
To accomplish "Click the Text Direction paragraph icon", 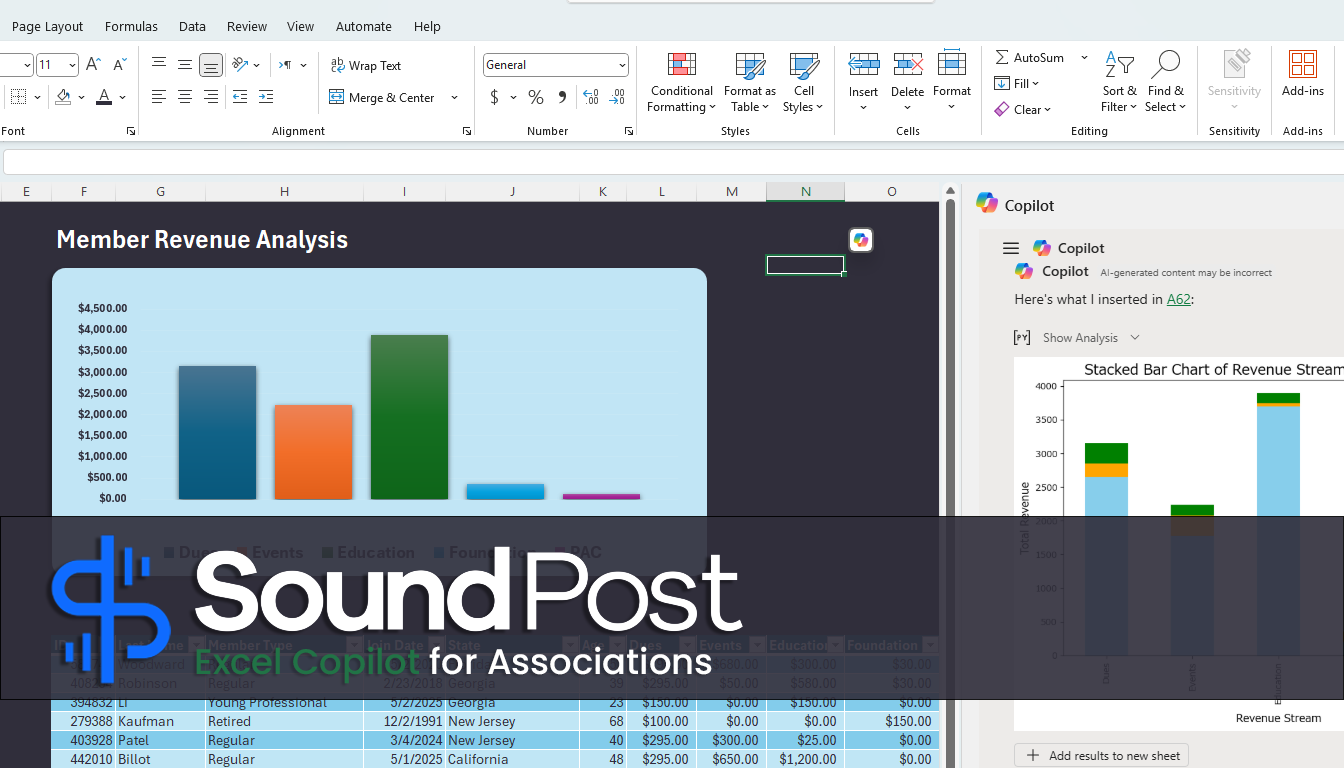I will coord(286,65).
